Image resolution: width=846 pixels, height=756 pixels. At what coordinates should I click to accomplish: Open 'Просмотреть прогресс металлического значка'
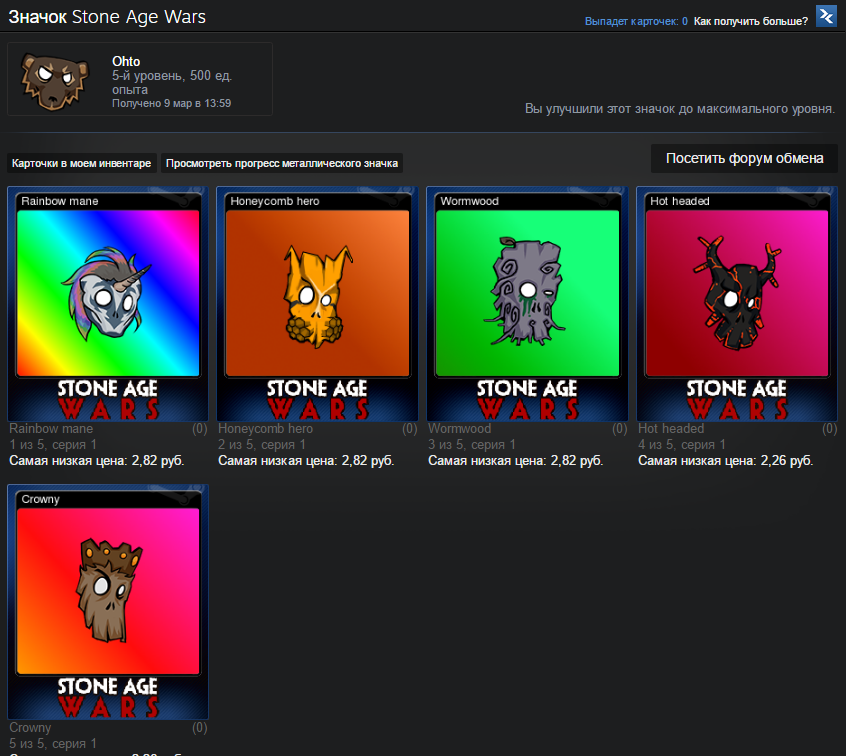coord(282,163)
